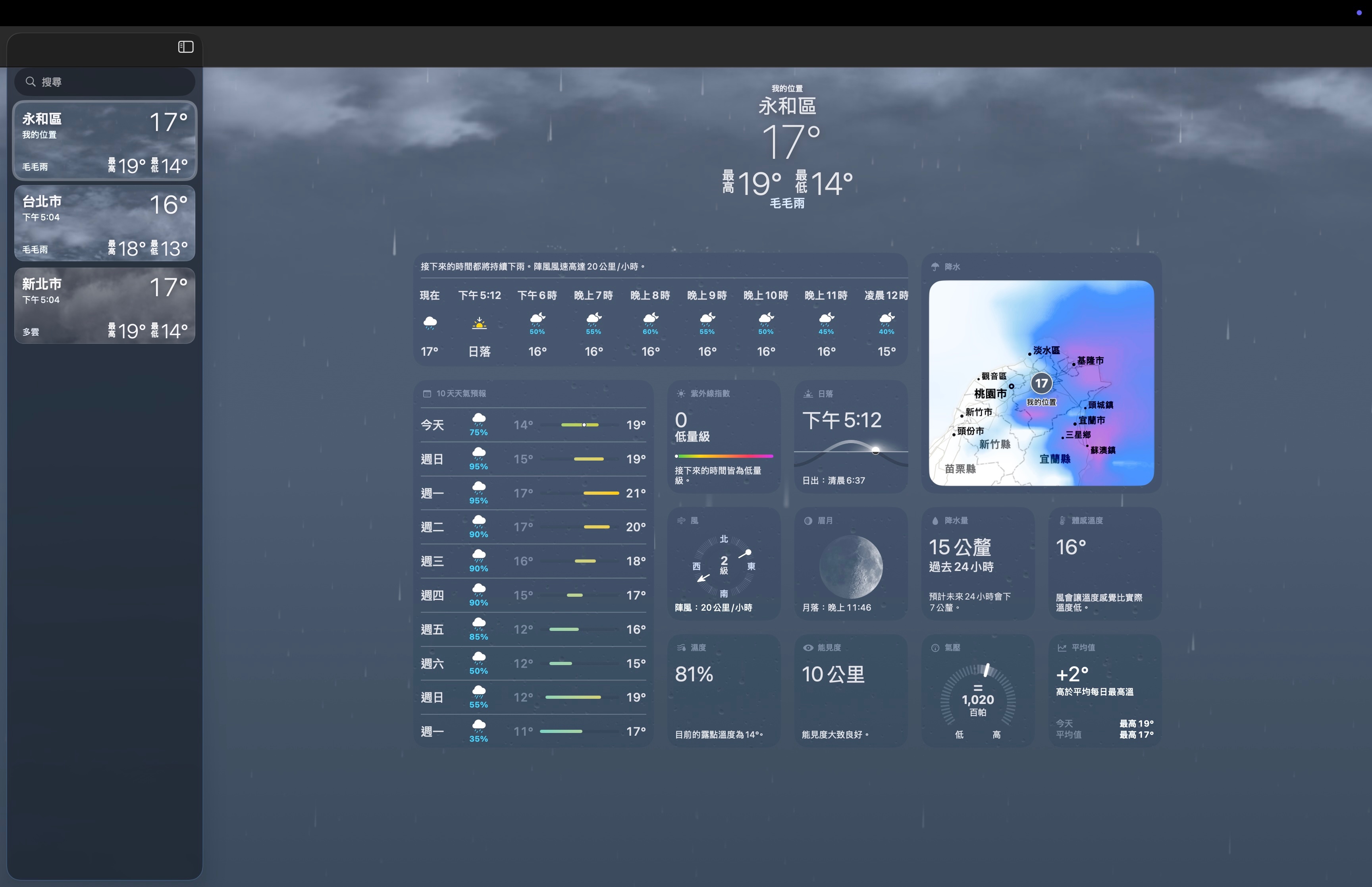The height and width of the screenshot is (887, 1372).
Task: Click the 平均值 chart icon
Action: pos(1062,648)
